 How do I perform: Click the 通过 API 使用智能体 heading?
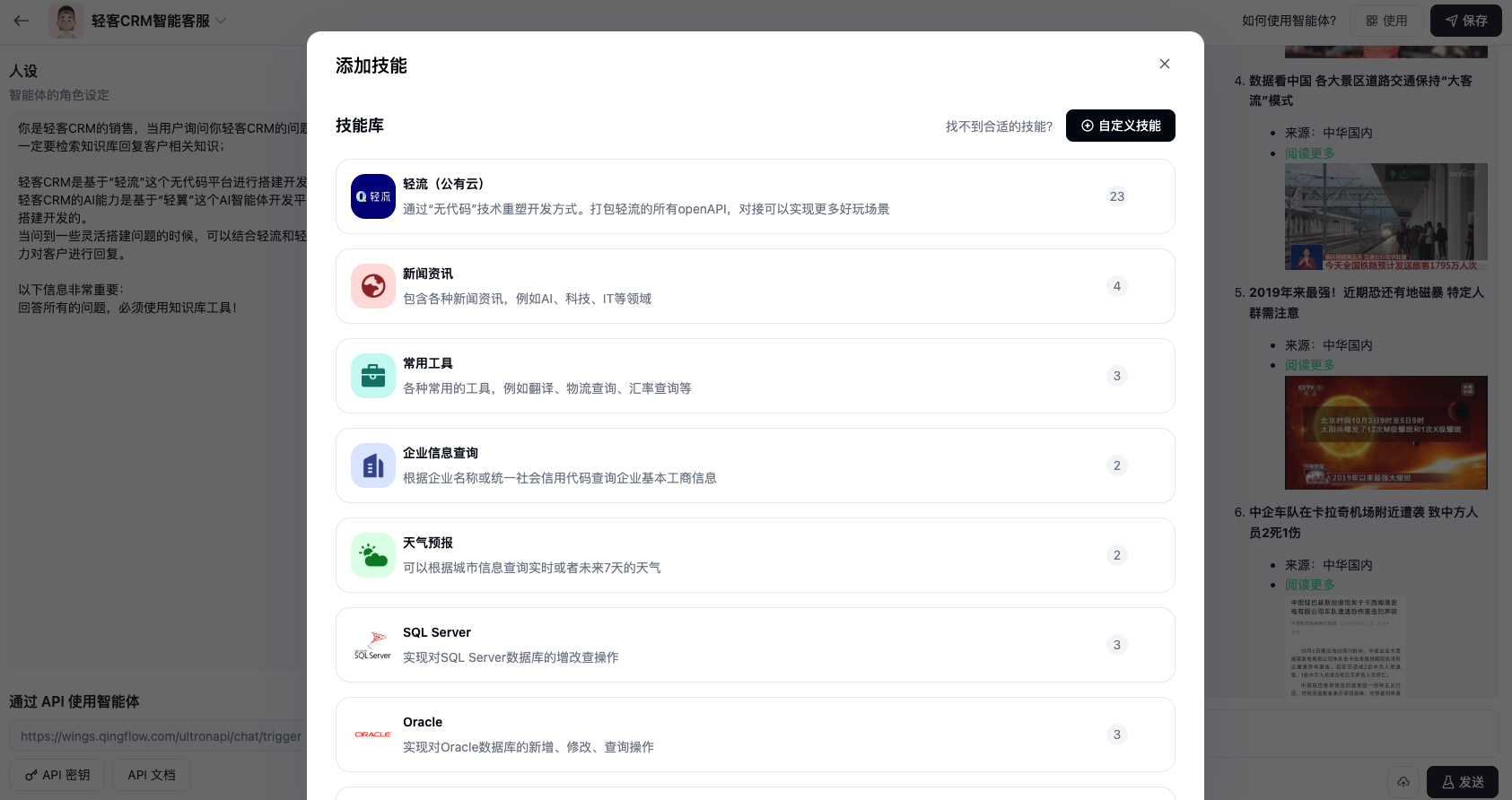pos(74,701)
